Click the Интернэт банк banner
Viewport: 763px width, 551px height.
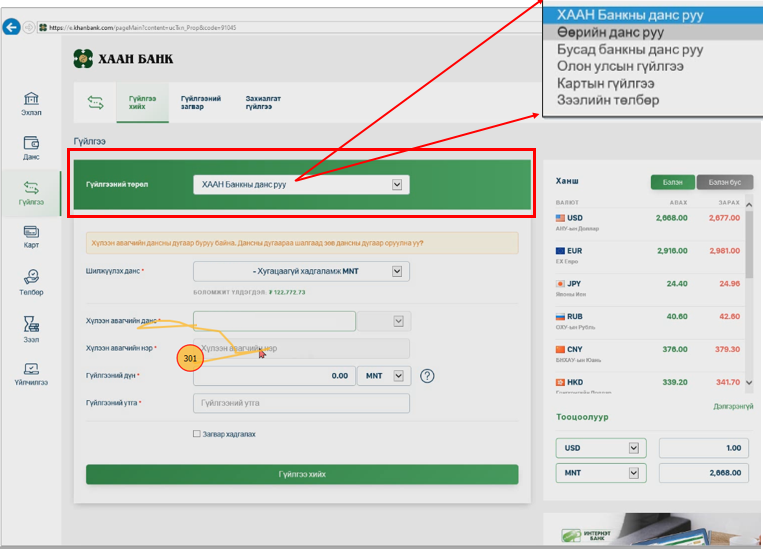pyautogui.click(x=653, y=529)
